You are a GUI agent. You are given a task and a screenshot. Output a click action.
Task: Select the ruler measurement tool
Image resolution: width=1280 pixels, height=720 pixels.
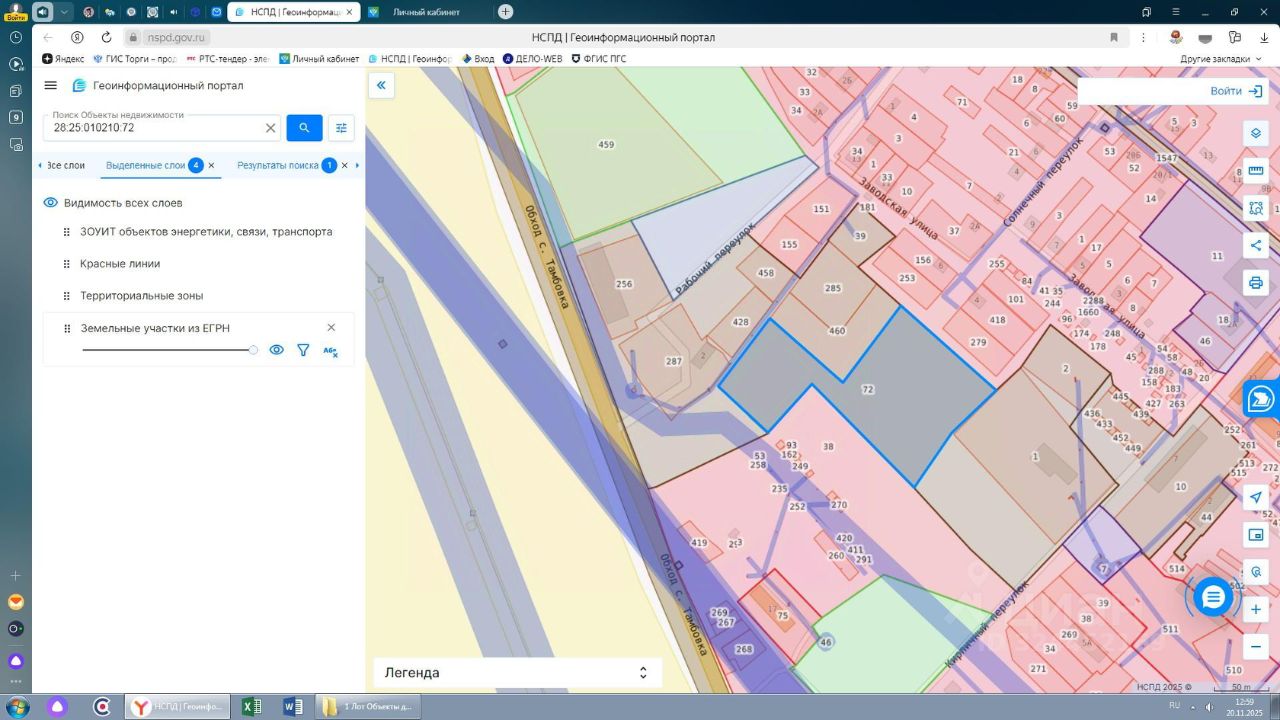click(1256, 171)
